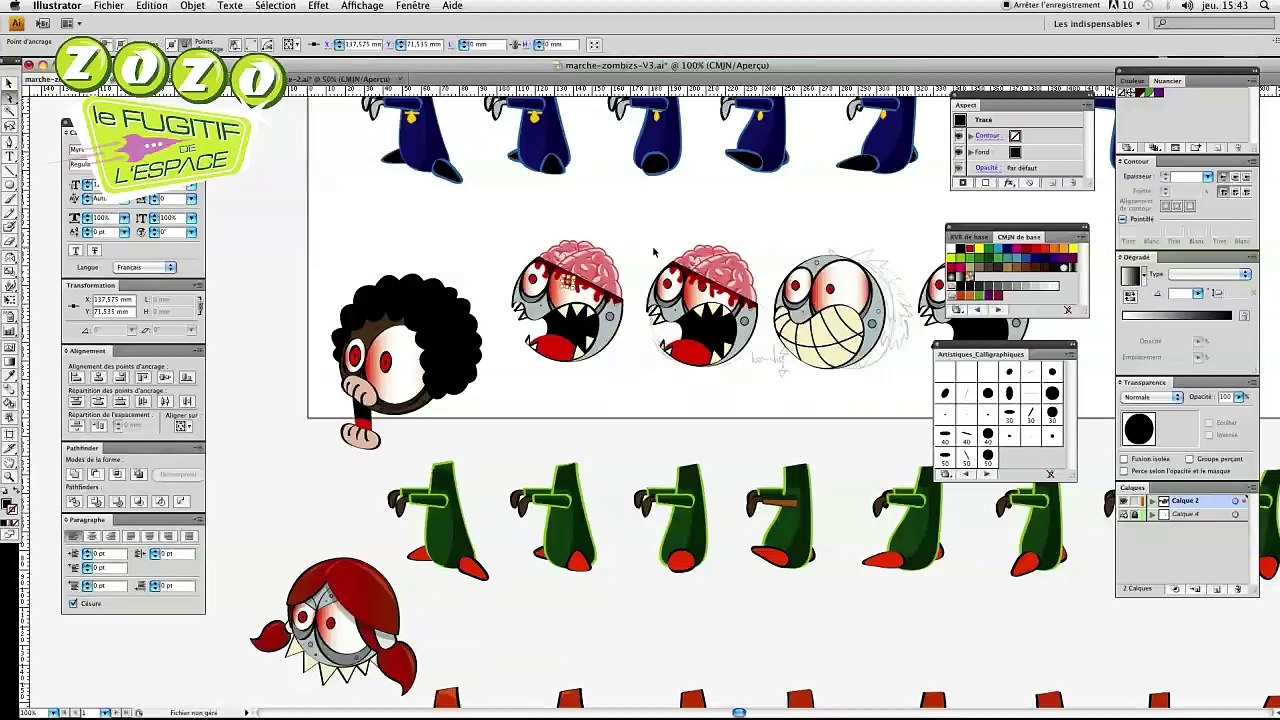The width and height of the screenshot is (1280, 720).
Task: Toggle visibility of Calque 4 layer
Action: pos(1124,515)
